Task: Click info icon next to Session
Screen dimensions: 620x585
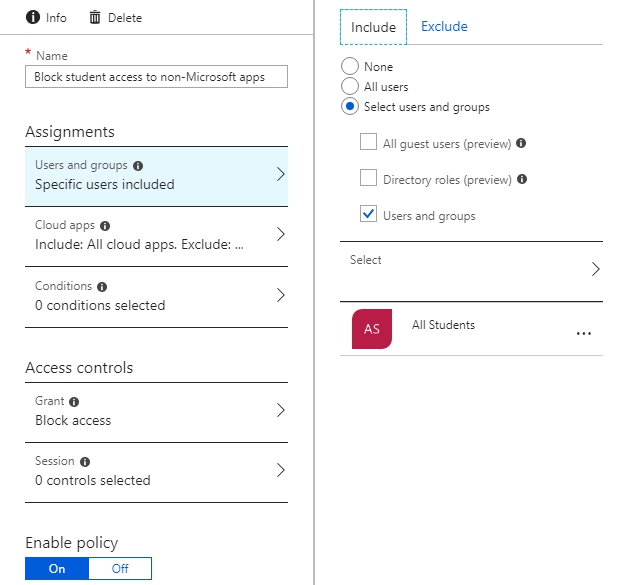Action: 85,462
